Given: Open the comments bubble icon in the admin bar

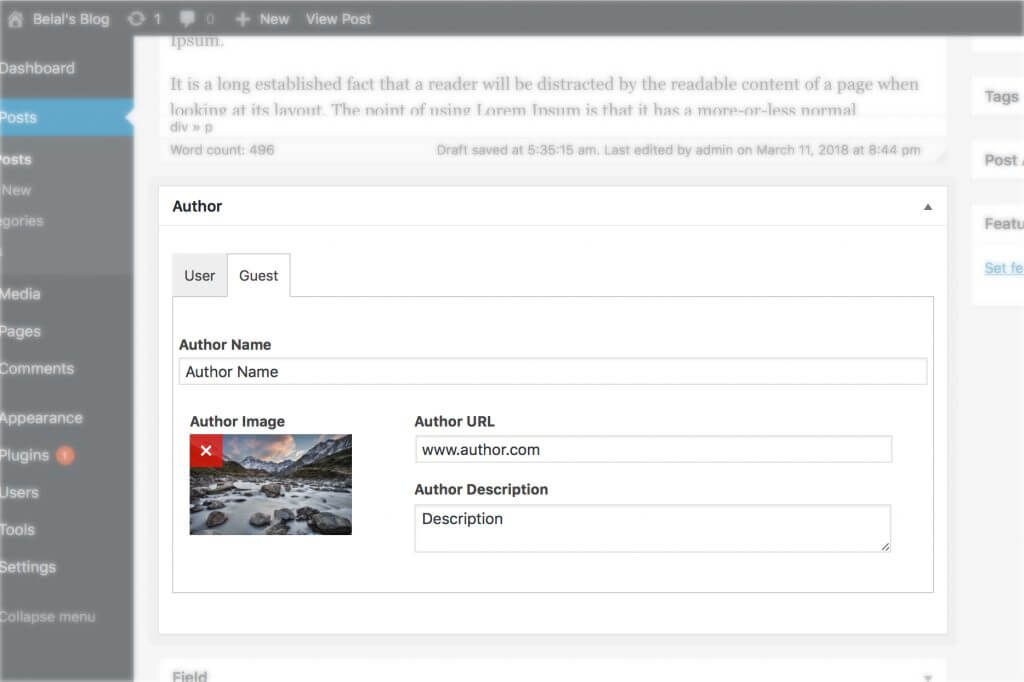Looking at the screenshot, I should click(x=186, y=19).
